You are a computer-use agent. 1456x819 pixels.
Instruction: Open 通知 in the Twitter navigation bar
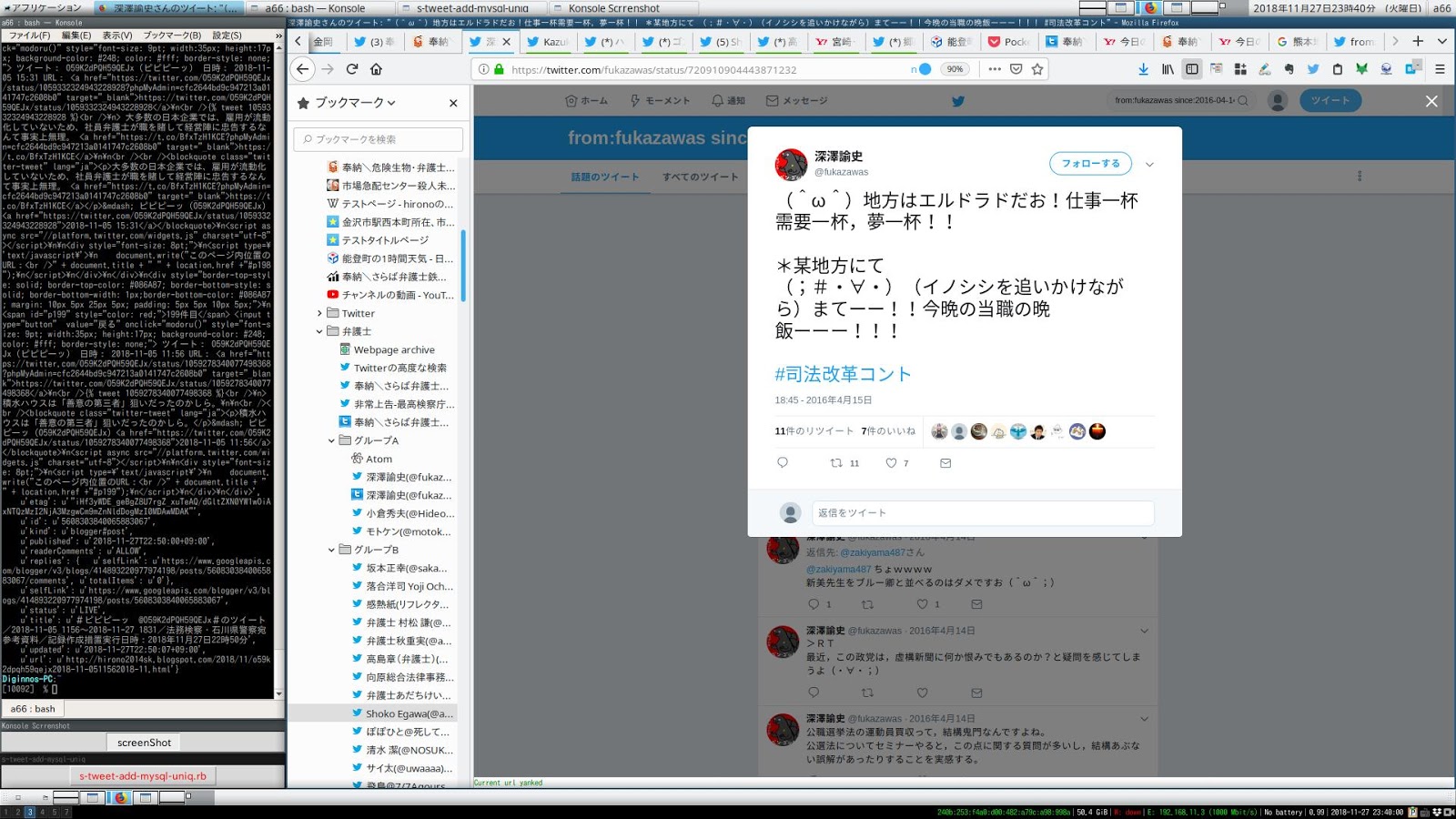pyautogui.click(x=728, y=101)
